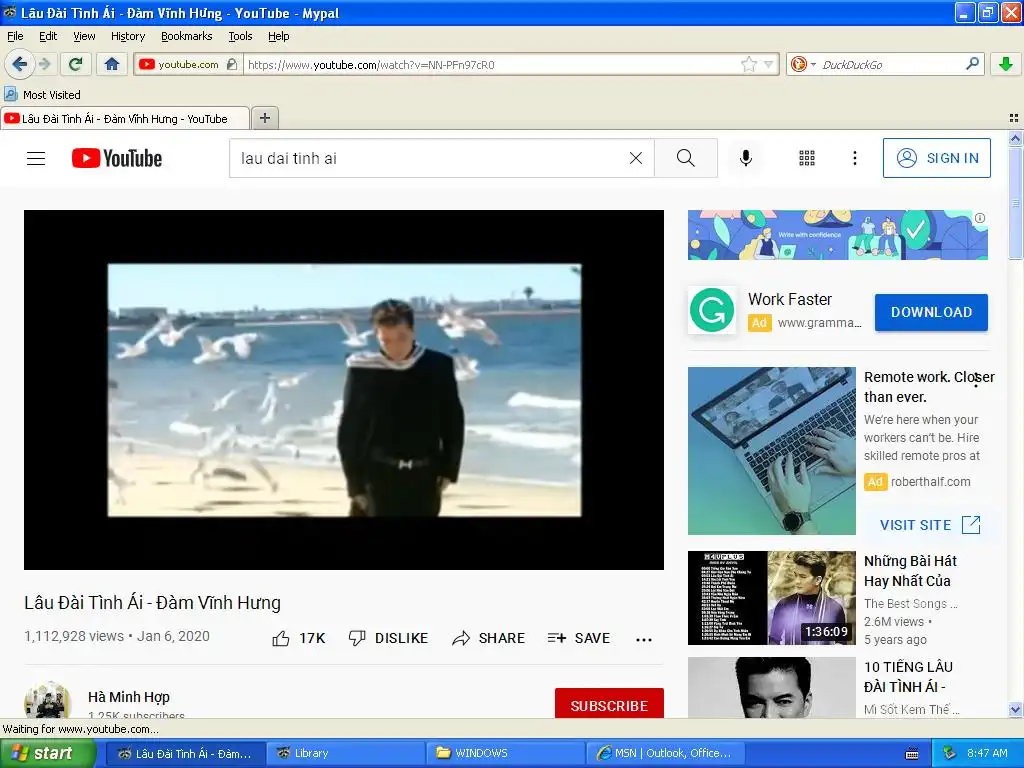Open the Bookmarks menu
Screen dimensions: 1024x768
[187, 36]
